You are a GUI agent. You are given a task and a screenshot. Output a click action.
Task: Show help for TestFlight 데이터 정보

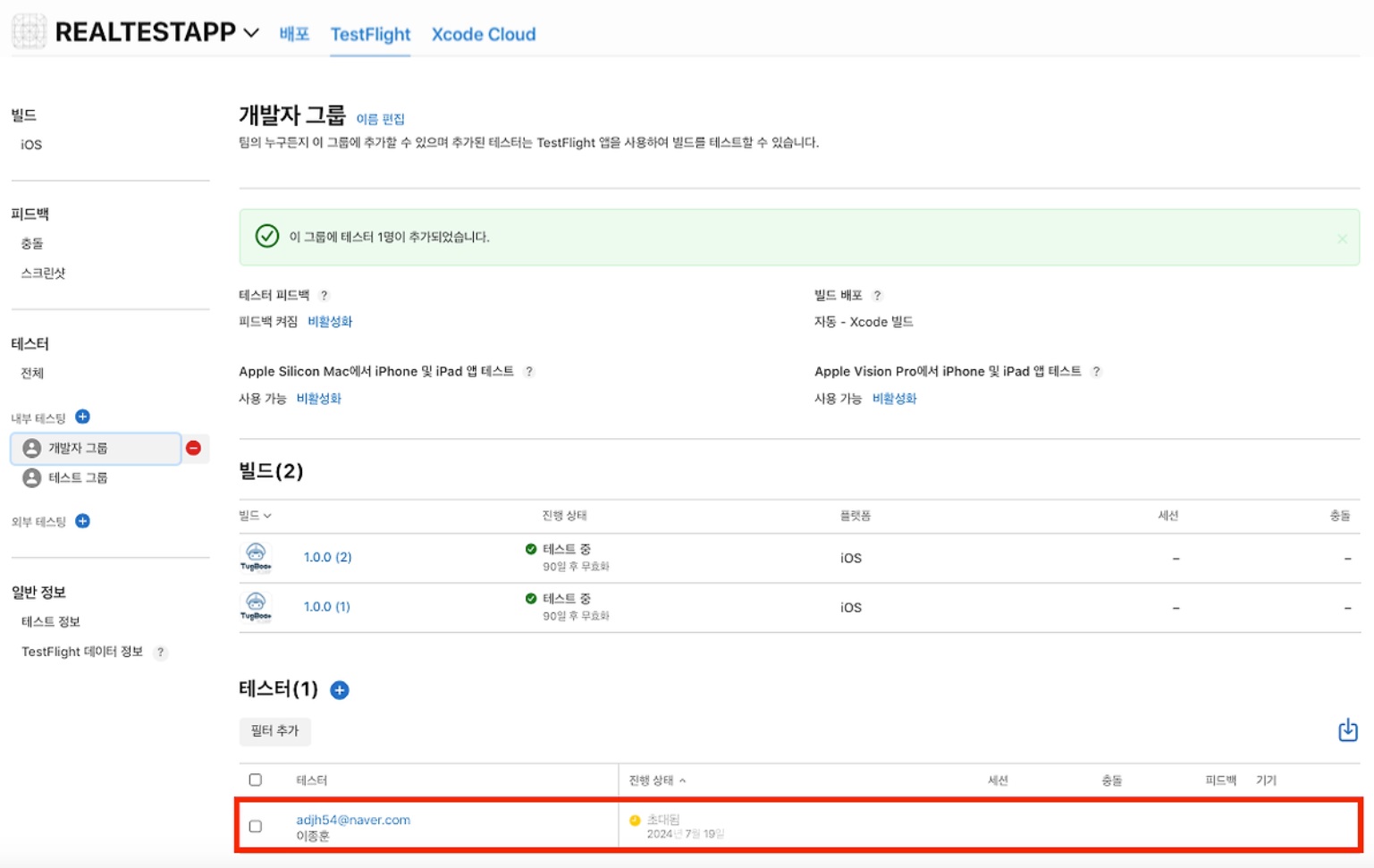(160, 653)
